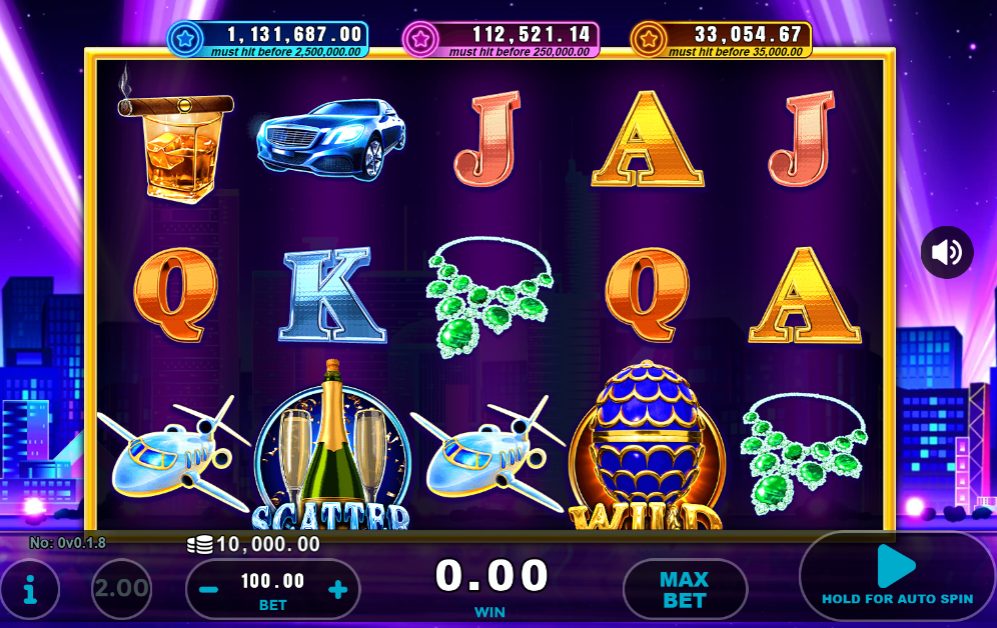997x628 pixels.
Task: Click the pink star jackpot icon
Action: [x=420, y=39]
